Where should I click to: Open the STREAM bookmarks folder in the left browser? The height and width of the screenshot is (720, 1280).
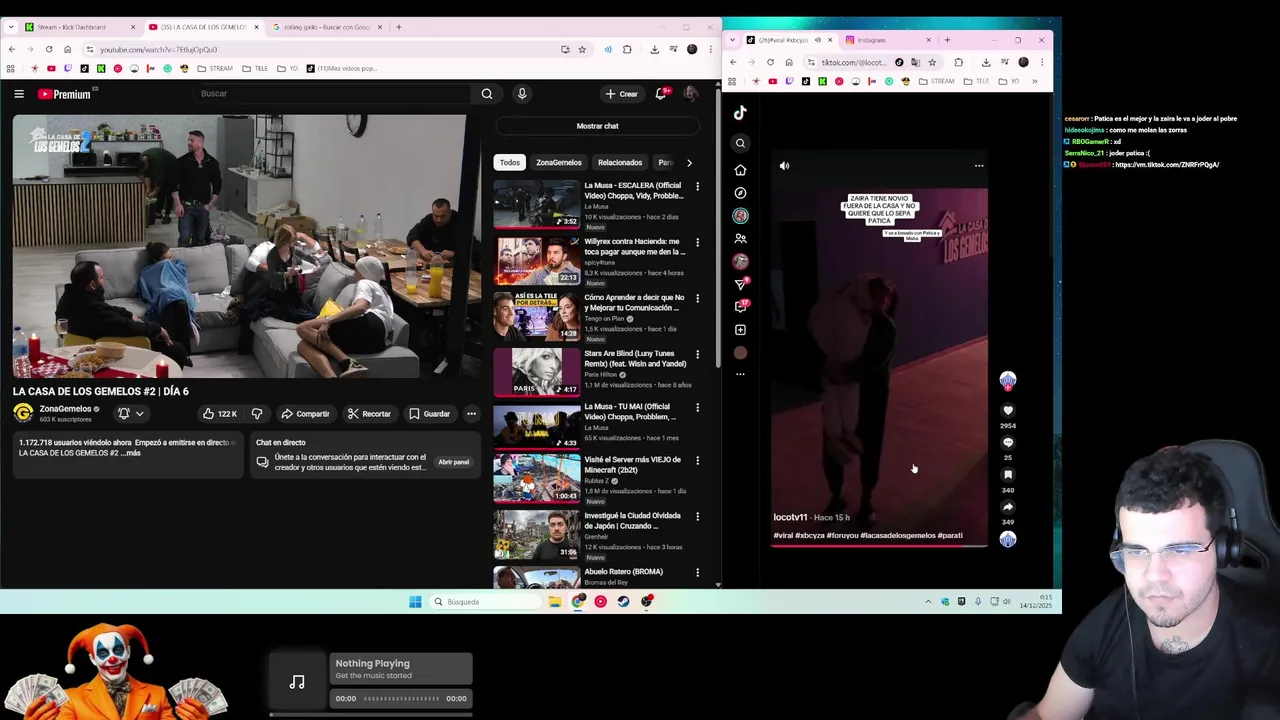(x=215, y=69)
